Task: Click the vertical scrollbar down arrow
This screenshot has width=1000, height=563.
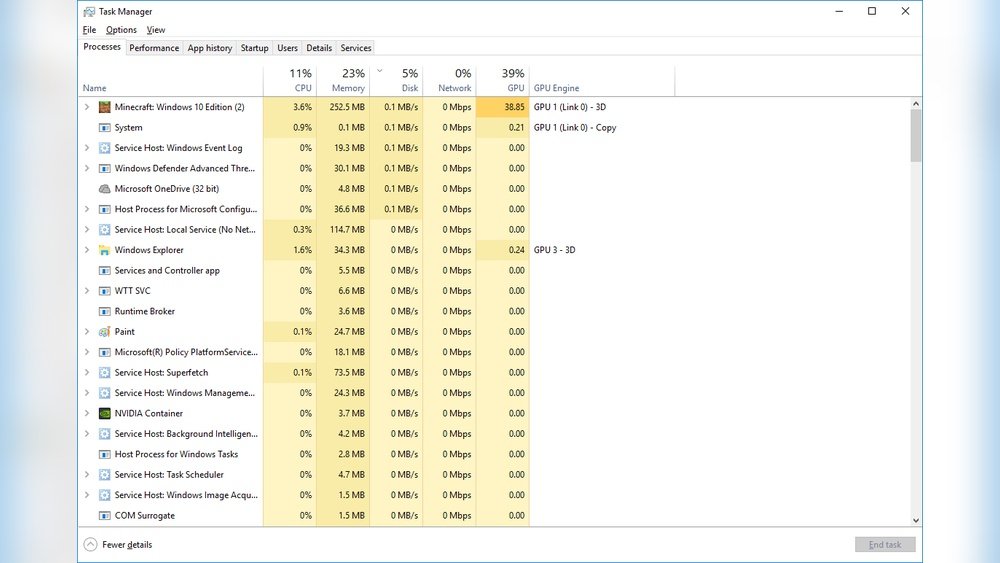Action: (x=916, y=520)
